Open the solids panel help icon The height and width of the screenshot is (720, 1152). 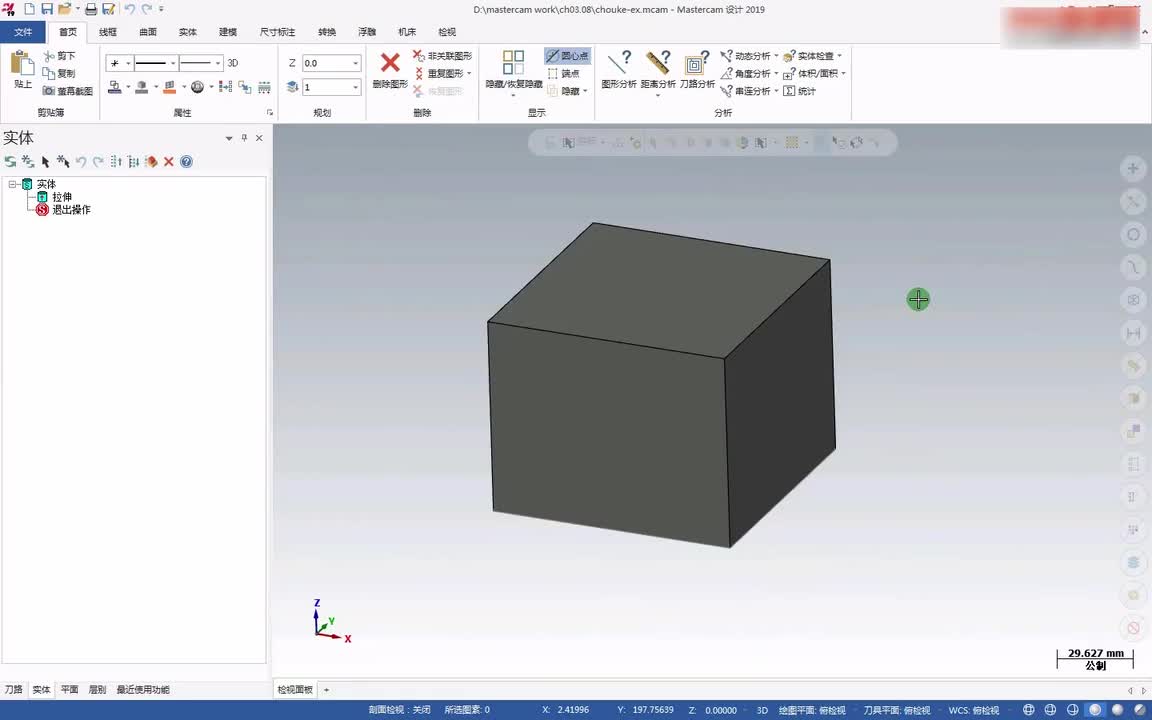187,162
